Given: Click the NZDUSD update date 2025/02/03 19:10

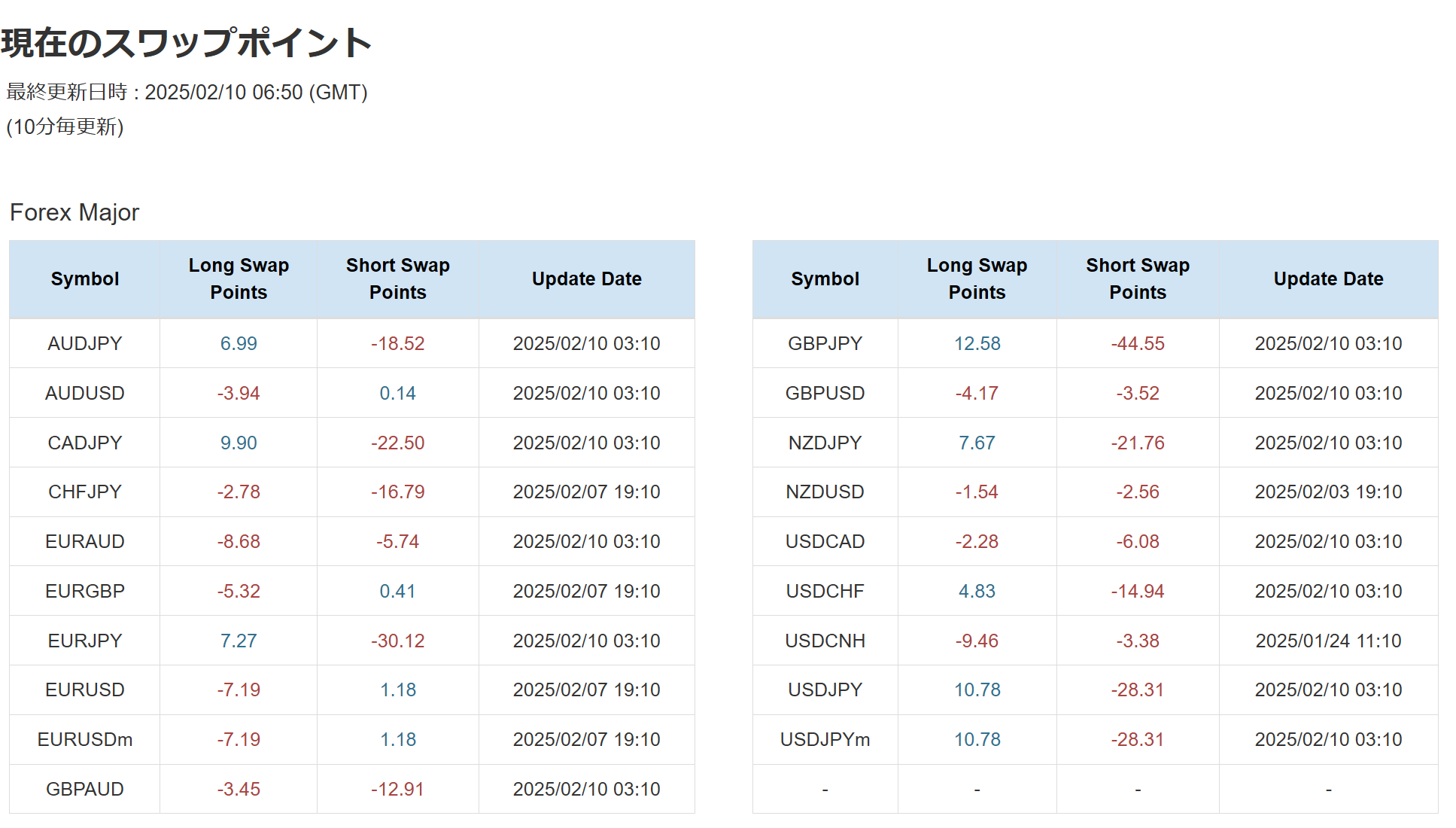Looking at the screenshot, I should (x=1328, y=492).
